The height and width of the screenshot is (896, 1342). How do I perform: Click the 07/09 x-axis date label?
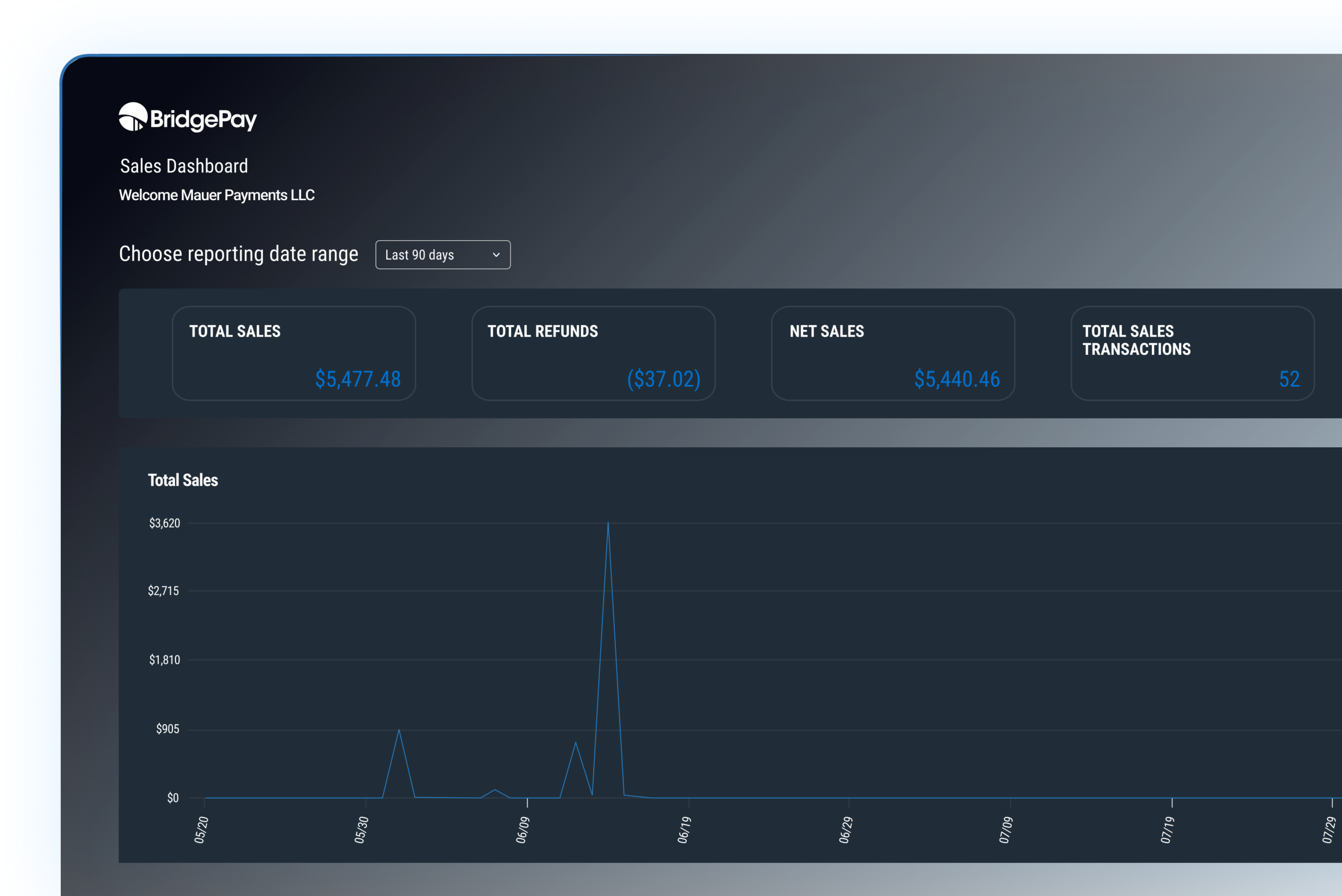pos(1006,830)
